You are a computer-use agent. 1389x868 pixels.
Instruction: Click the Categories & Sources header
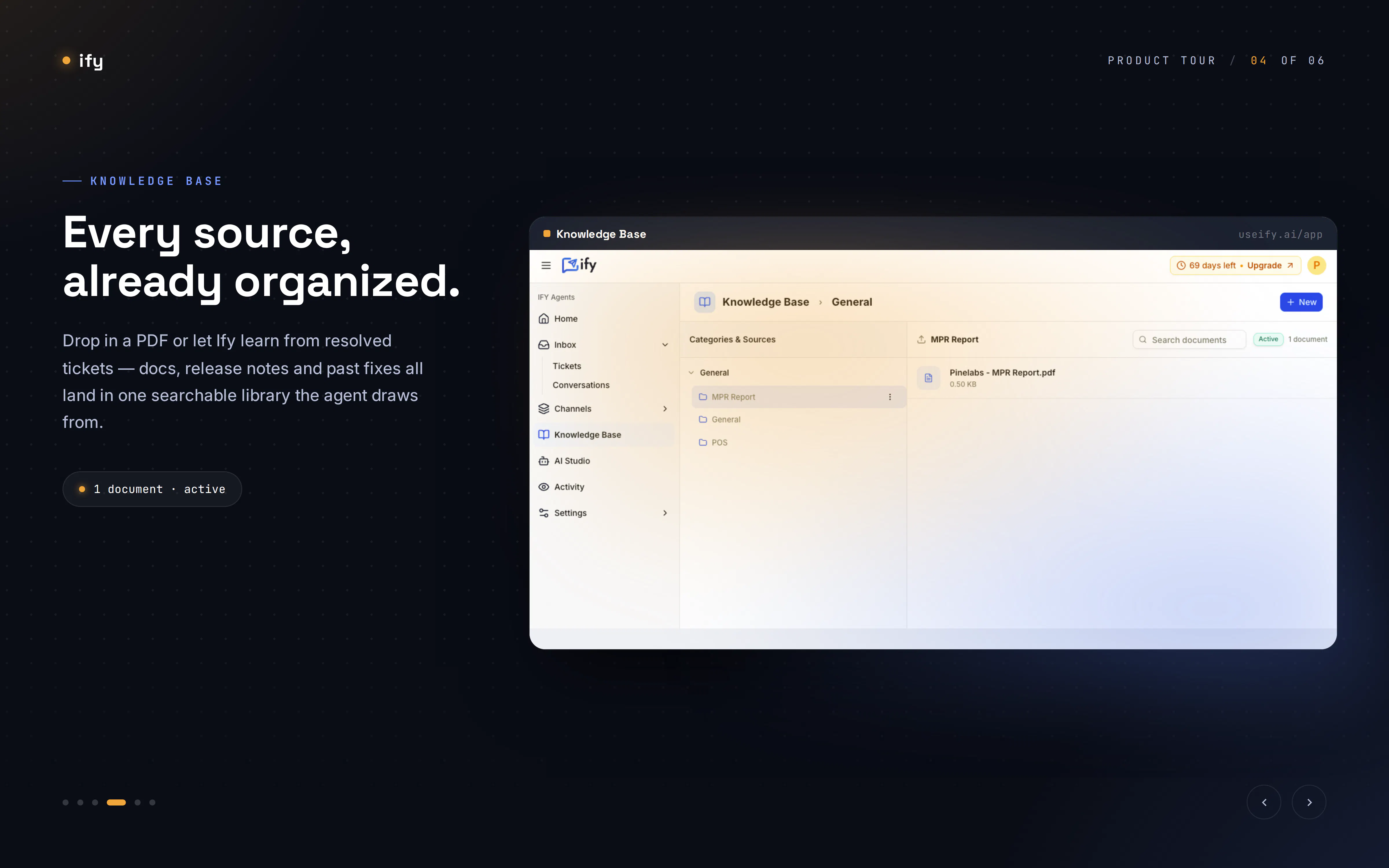coord(732,339)
